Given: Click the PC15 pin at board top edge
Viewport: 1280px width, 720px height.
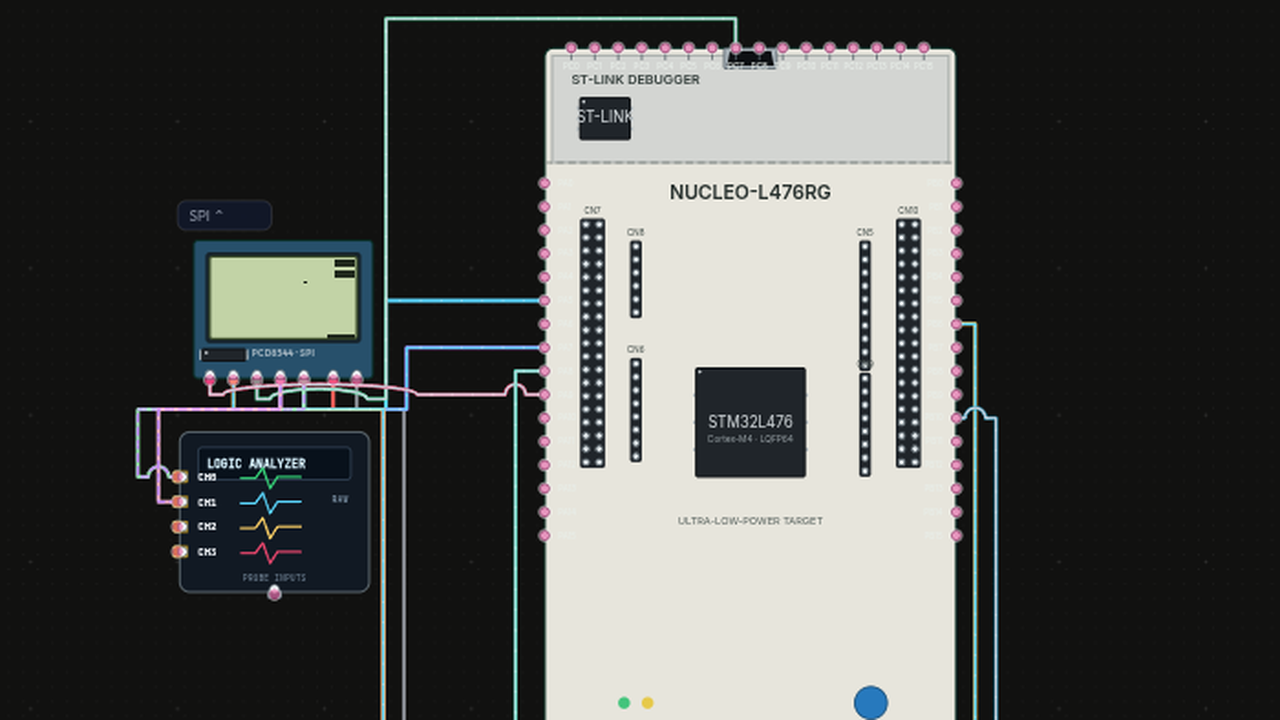Looking at the screenshot, I should click(924, 48).
